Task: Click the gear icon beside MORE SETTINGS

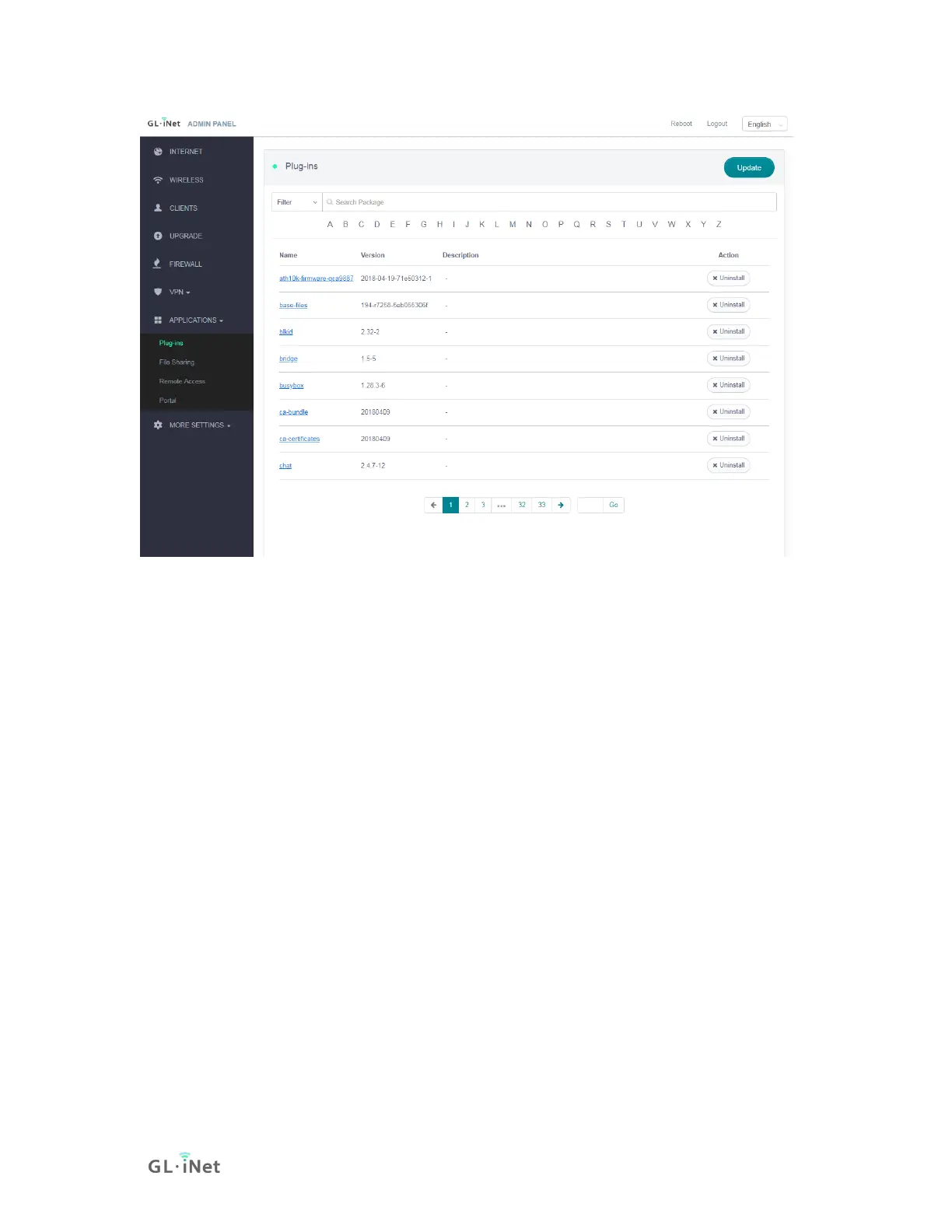Action: tap(158, 425)
